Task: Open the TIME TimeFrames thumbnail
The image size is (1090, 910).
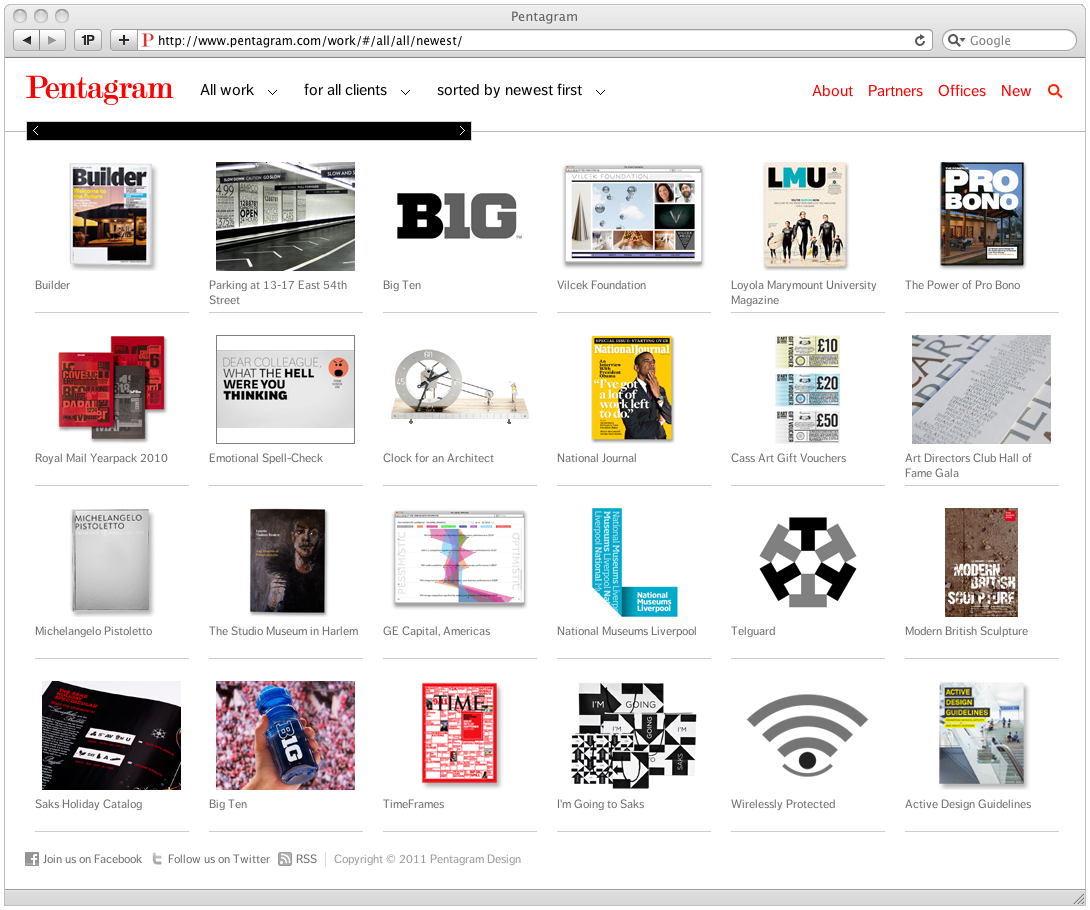Action: tap(459, 733)
